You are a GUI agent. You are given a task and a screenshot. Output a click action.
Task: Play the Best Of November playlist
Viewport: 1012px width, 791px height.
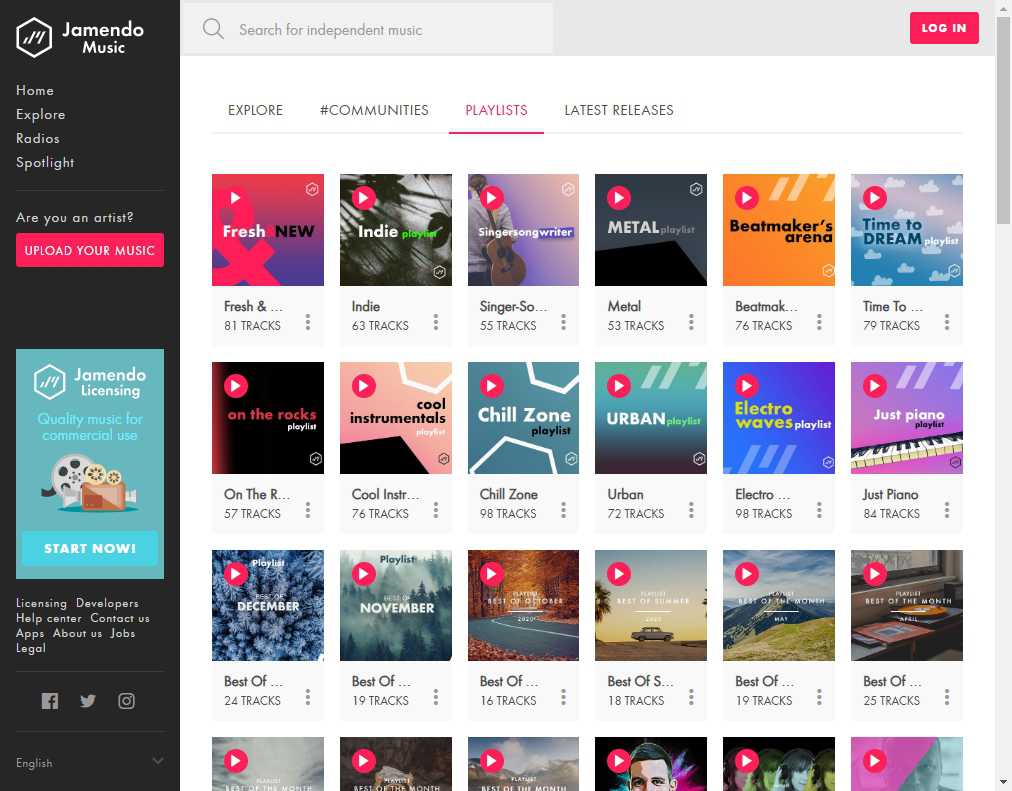click(x=363, y=574)
